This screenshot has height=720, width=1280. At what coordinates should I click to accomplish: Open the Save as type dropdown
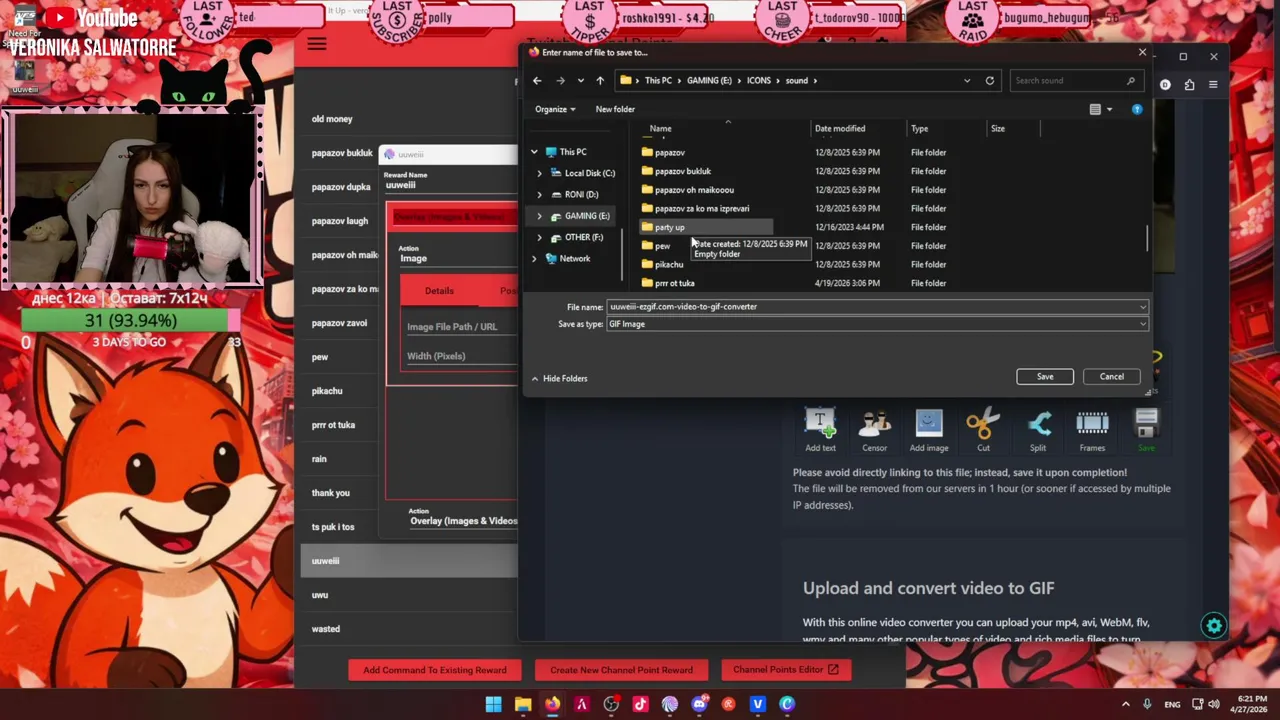[x=1142, y=324]
